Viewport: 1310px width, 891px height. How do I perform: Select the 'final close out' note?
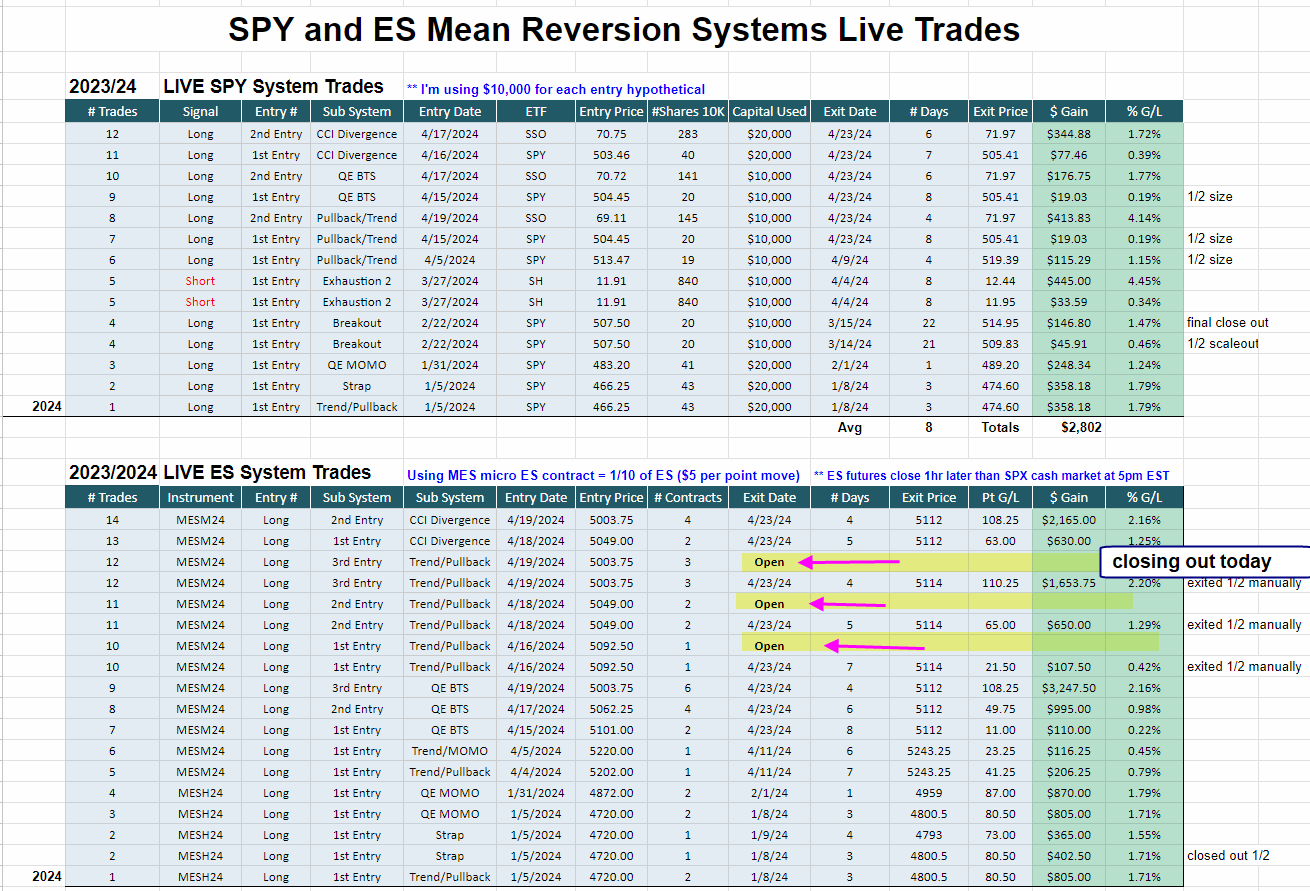(x=1228, y=323)
